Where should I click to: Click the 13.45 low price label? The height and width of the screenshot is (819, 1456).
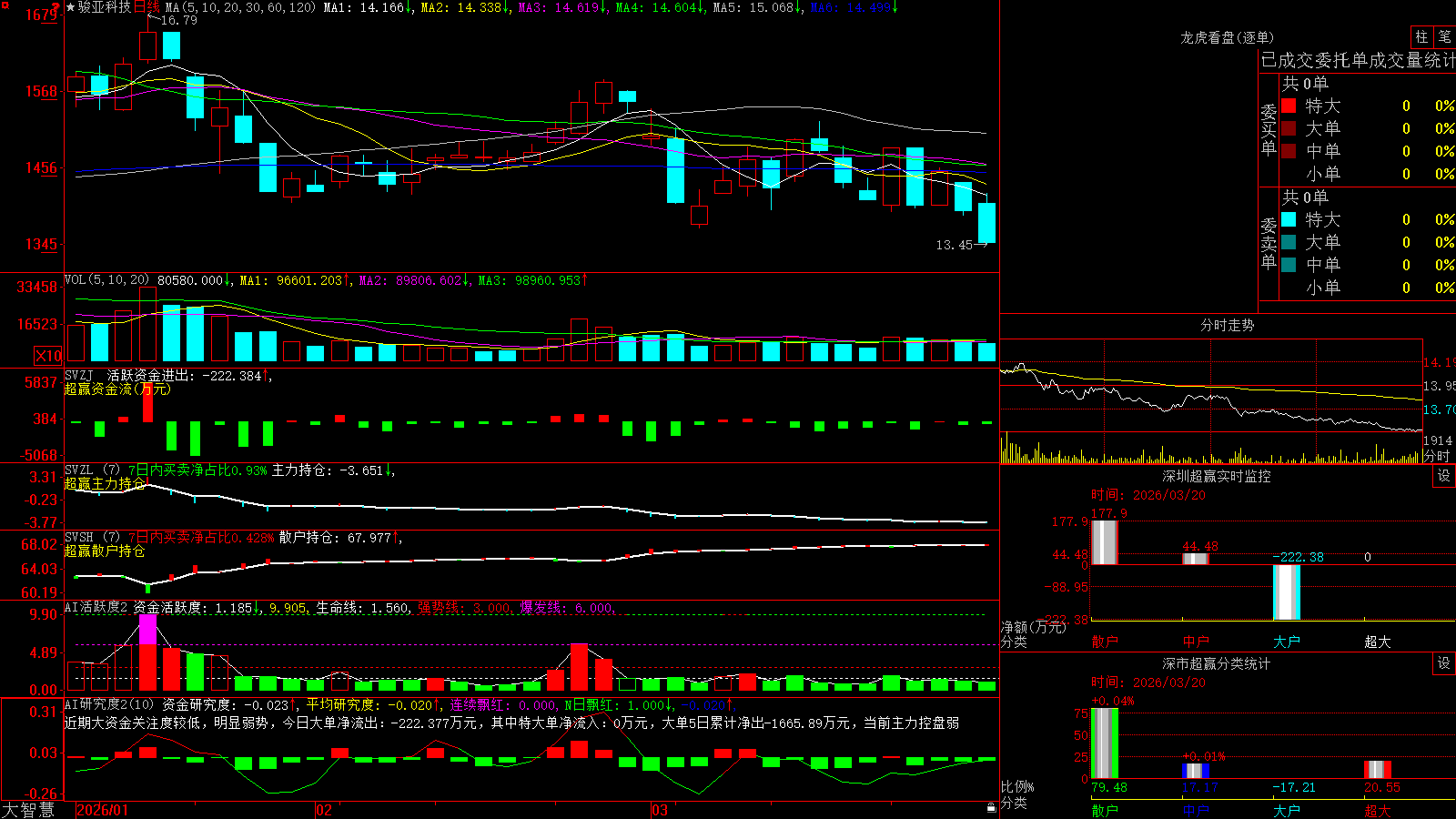point(955,245)
